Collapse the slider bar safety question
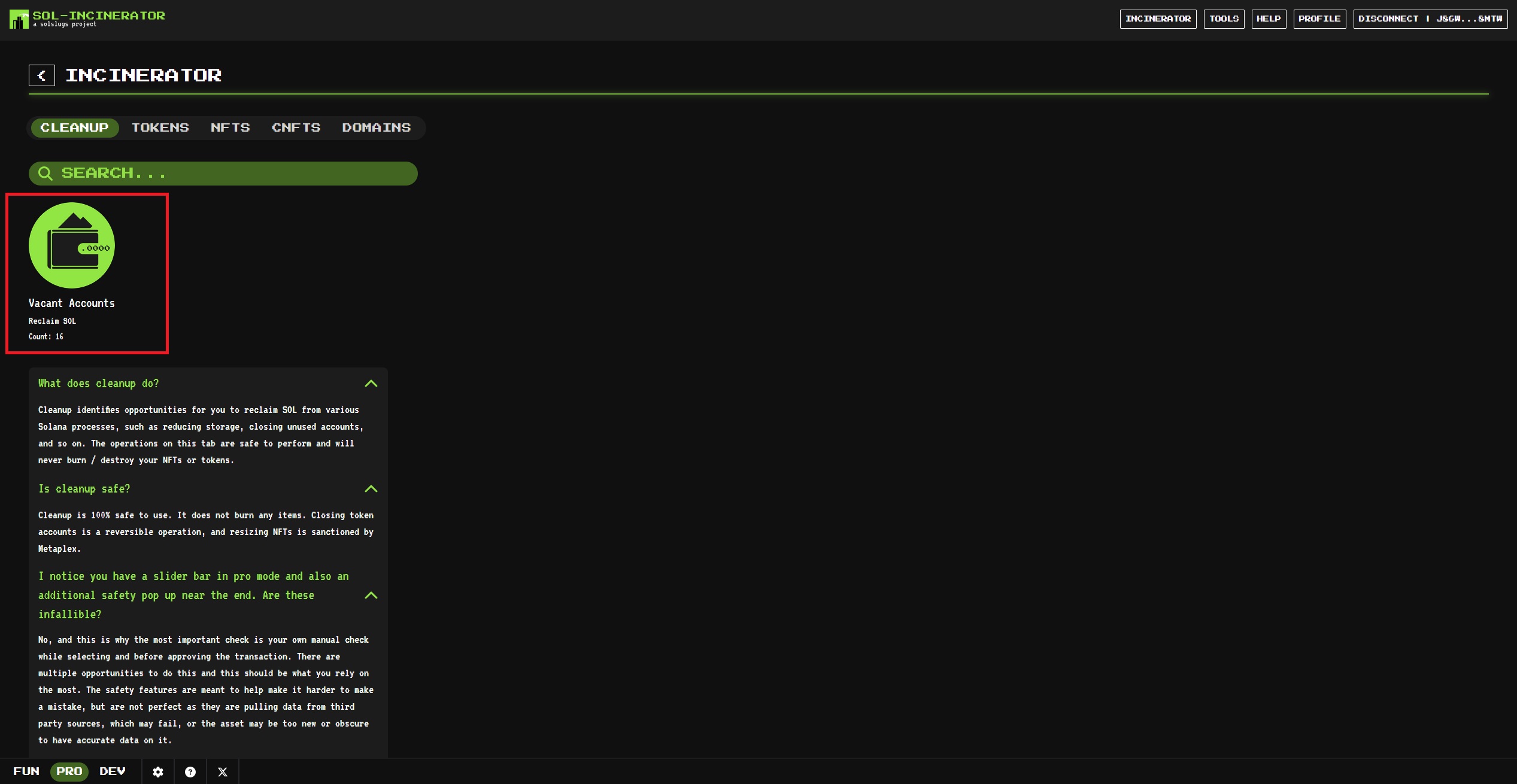Screen dimensions: 1517x784 point(371,595)
